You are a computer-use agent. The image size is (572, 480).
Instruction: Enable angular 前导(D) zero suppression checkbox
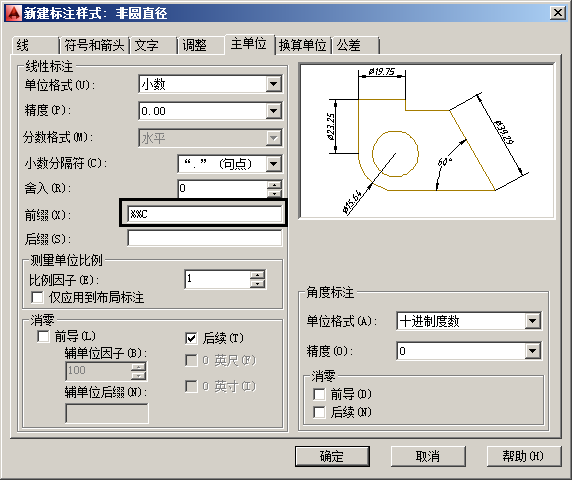[319, 394]
